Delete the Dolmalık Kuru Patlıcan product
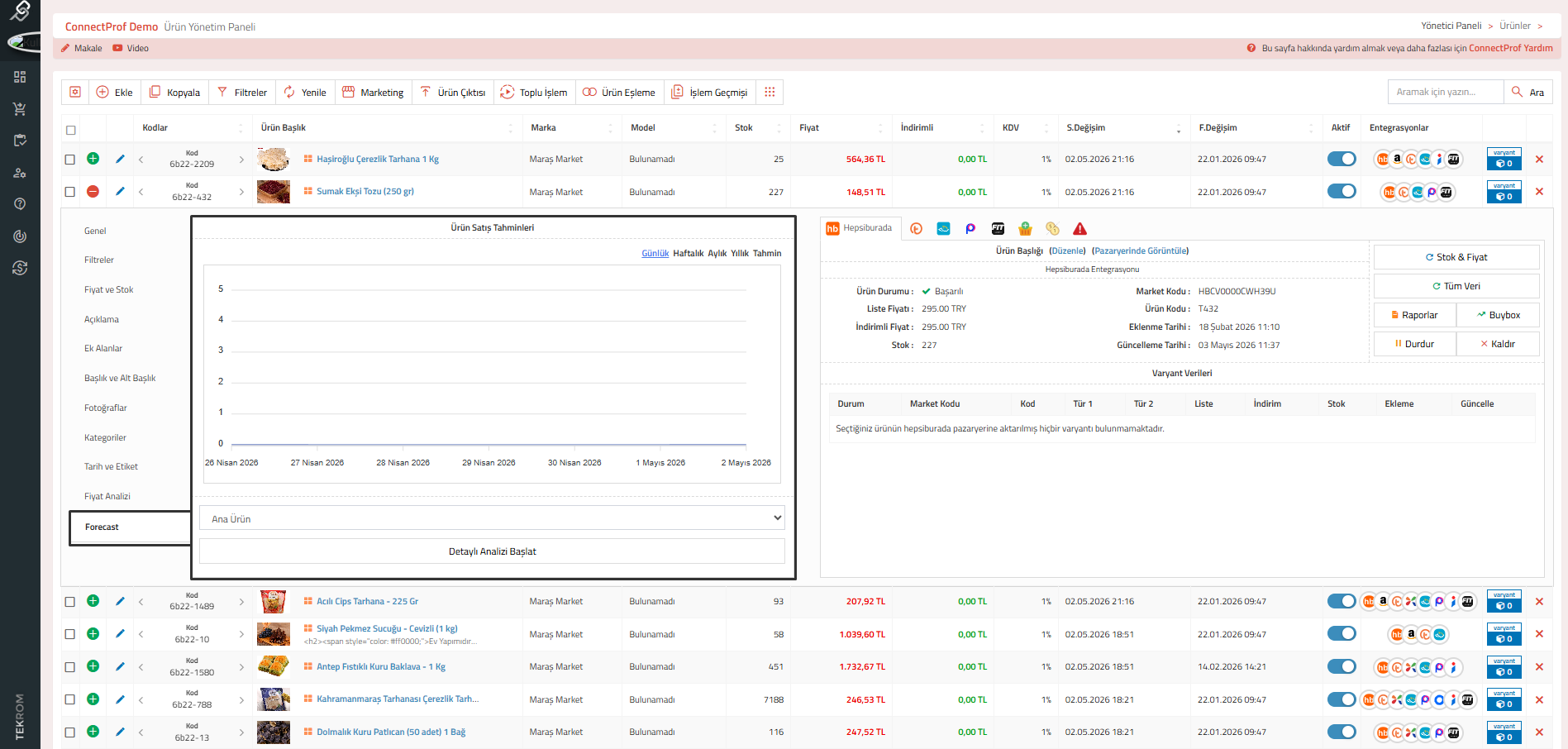This screenshot has width=1568, height=749. [x=1539, y=732]
